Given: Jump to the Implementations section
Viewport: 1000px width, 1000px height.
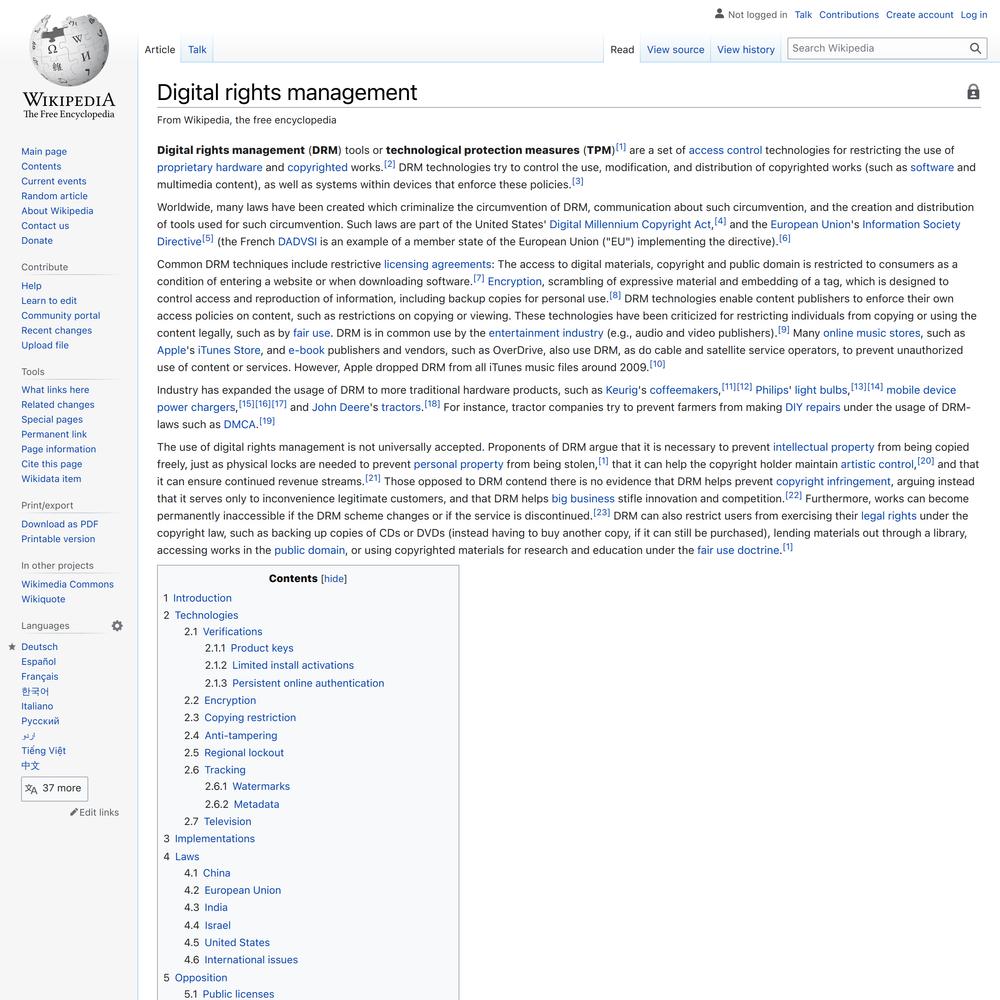Looking at the screenshot, I should click(x=214, y=839).
